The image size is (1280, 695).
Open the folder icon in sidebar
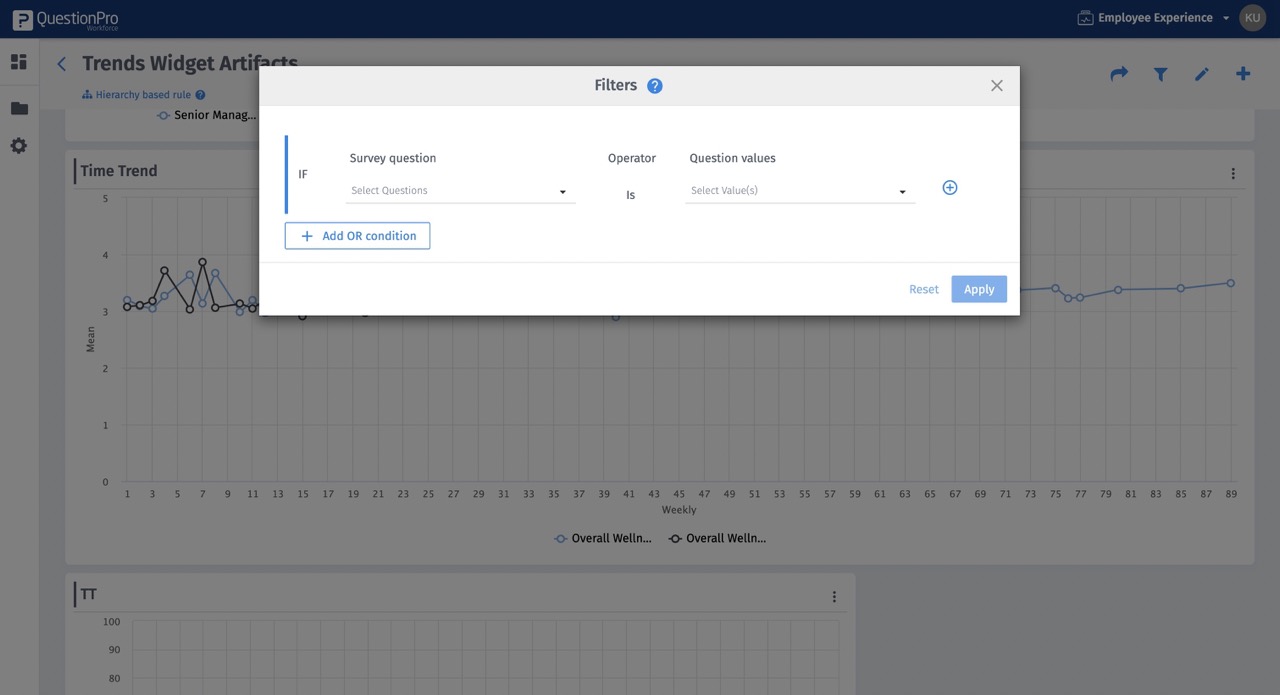point(19,108)
